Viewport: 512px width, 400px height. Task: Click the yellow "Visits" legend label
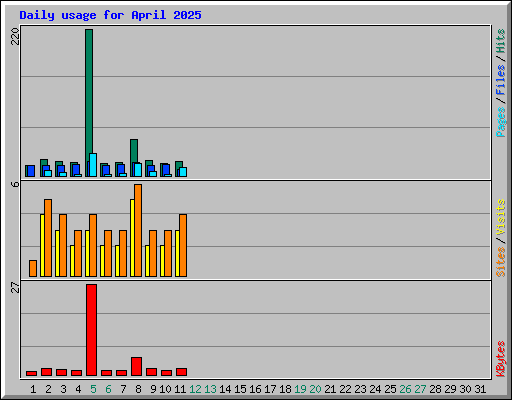[500, 217]
